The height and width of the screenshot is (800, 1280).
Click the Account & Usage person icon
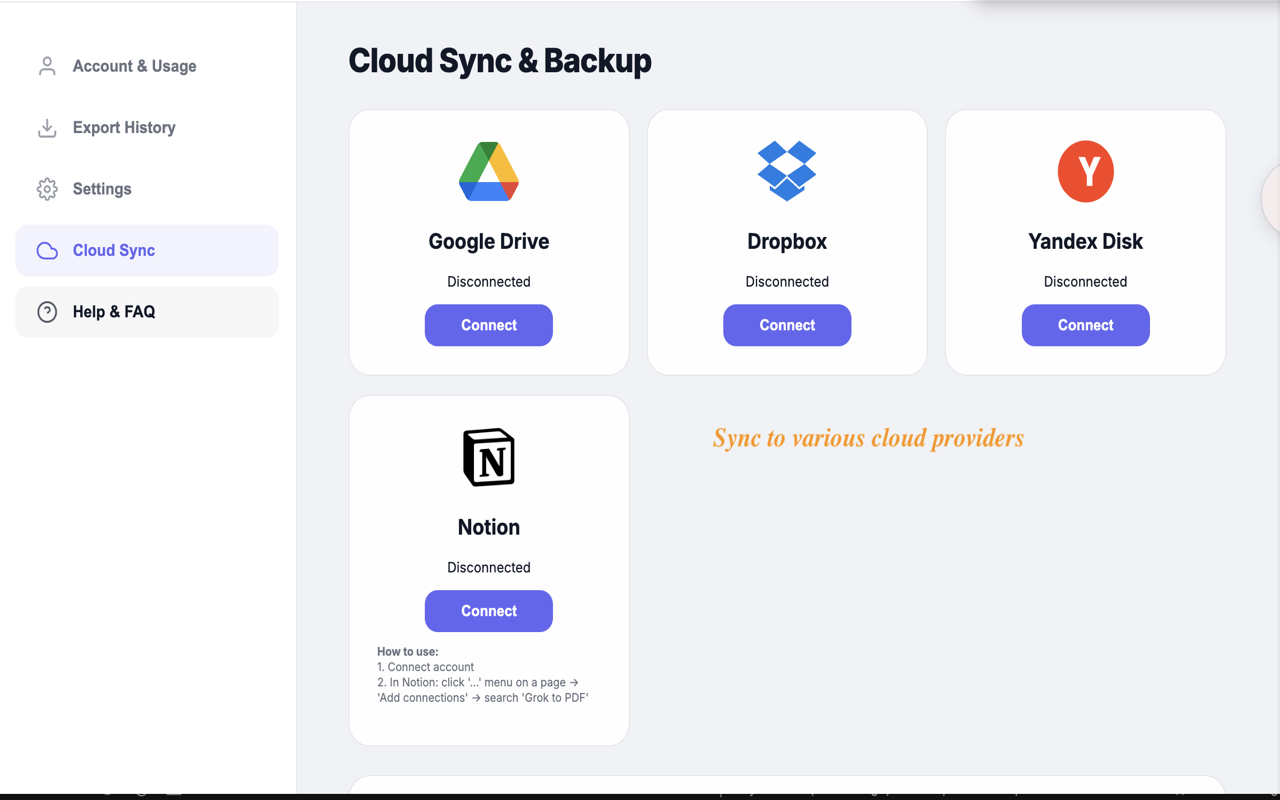(47, 66)
